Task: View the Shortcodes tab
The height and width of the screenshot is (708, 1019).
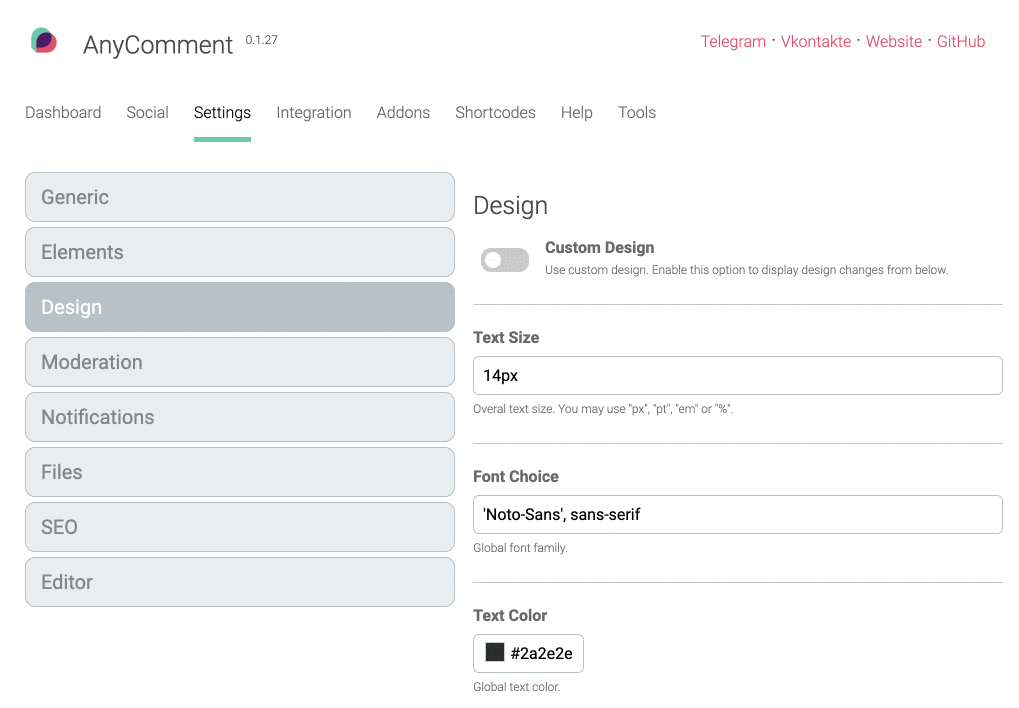Action: pyautogui.click(x=495, y=112)
